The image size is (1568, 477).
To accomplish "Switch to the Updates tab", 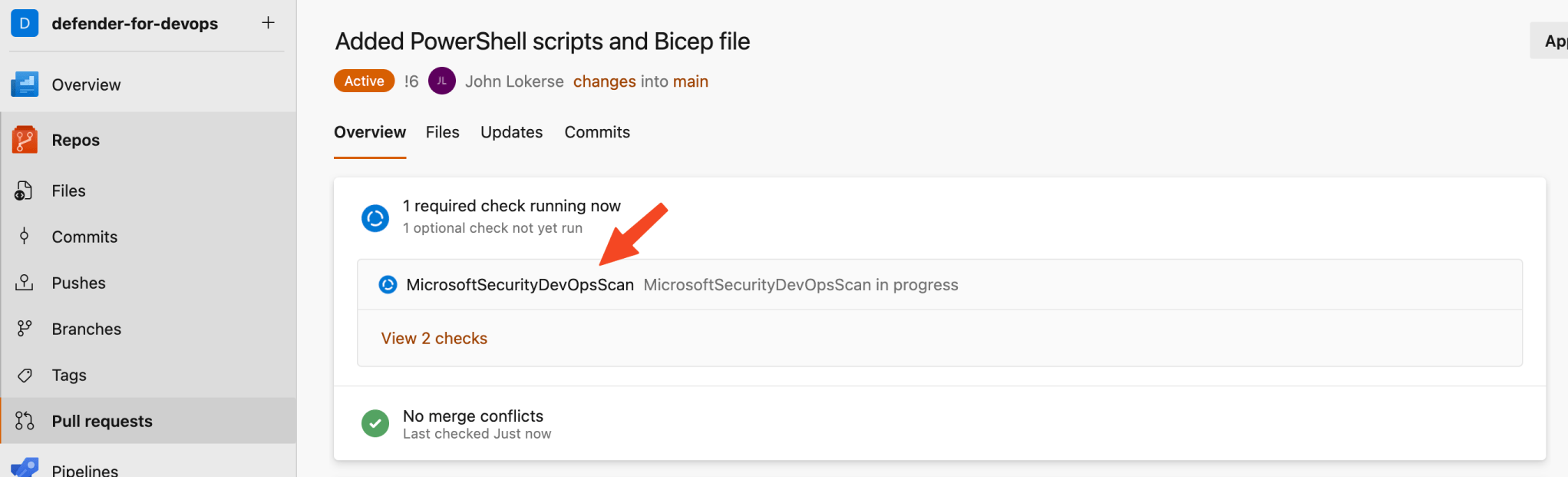I will (511, 131).
